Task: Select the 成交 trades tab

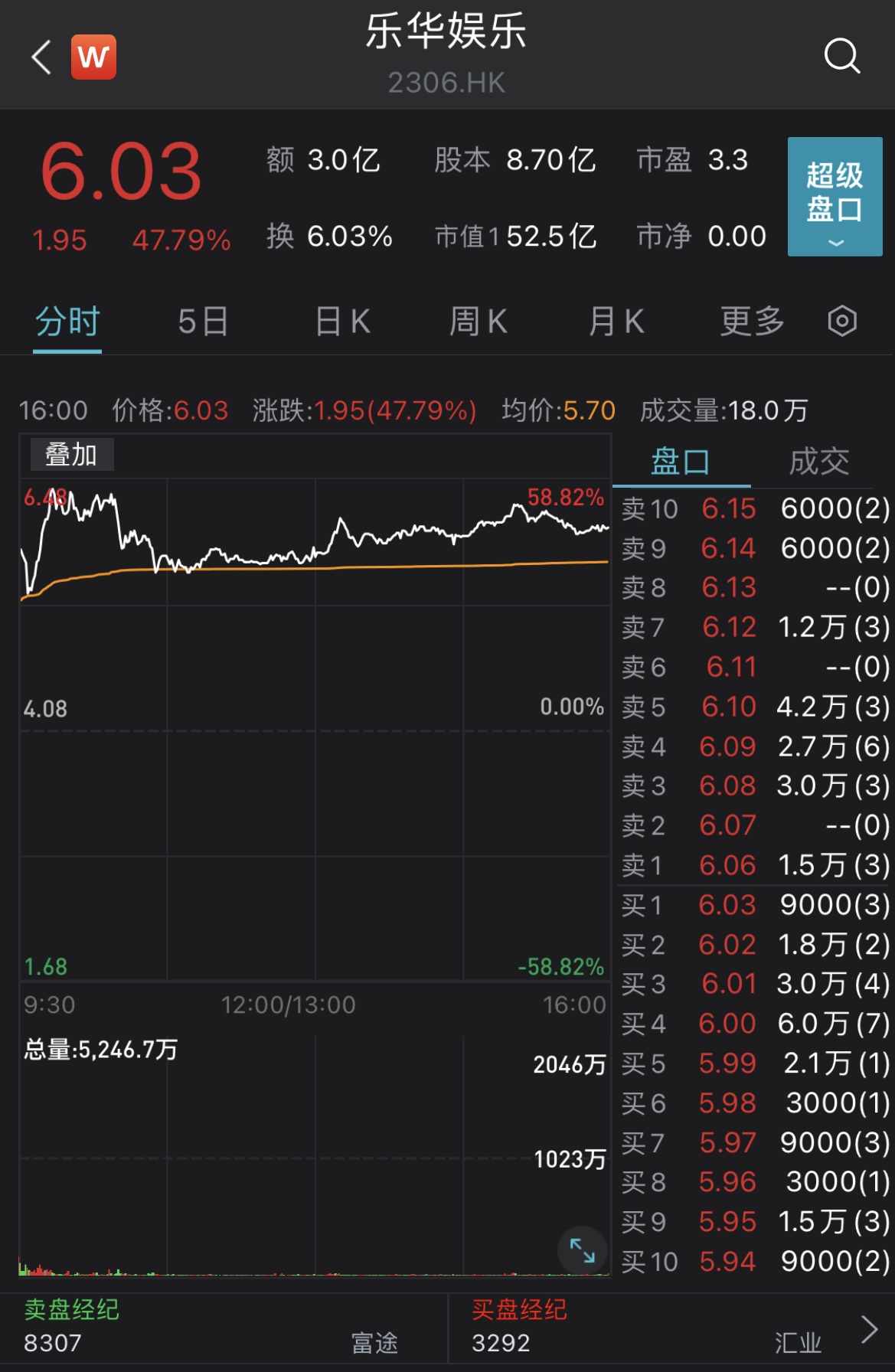Action: (x=819, y=462)
